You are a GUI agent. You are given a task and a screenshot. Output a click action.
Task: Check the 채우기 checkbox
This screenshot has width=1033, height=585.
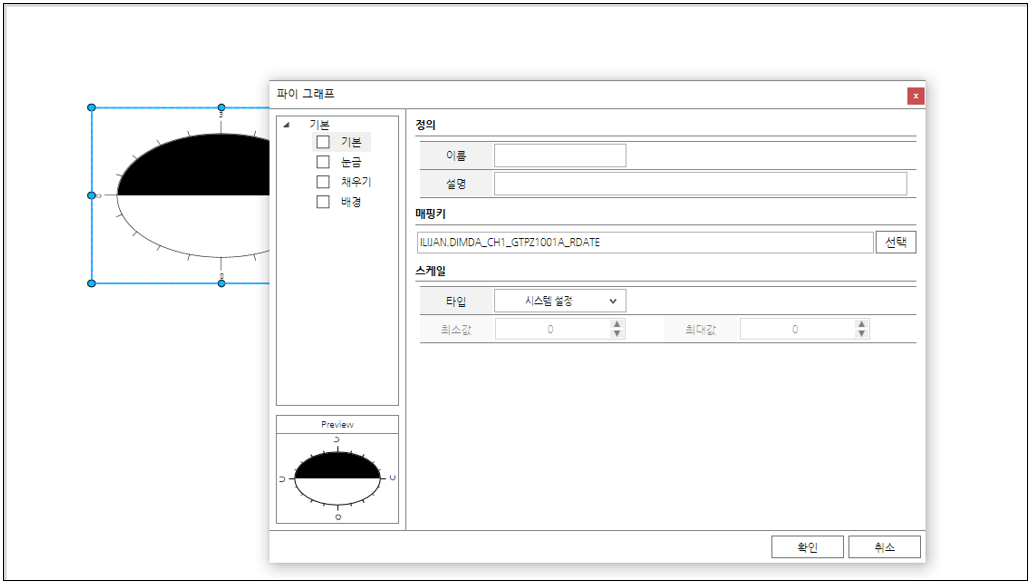coord(323,182)
